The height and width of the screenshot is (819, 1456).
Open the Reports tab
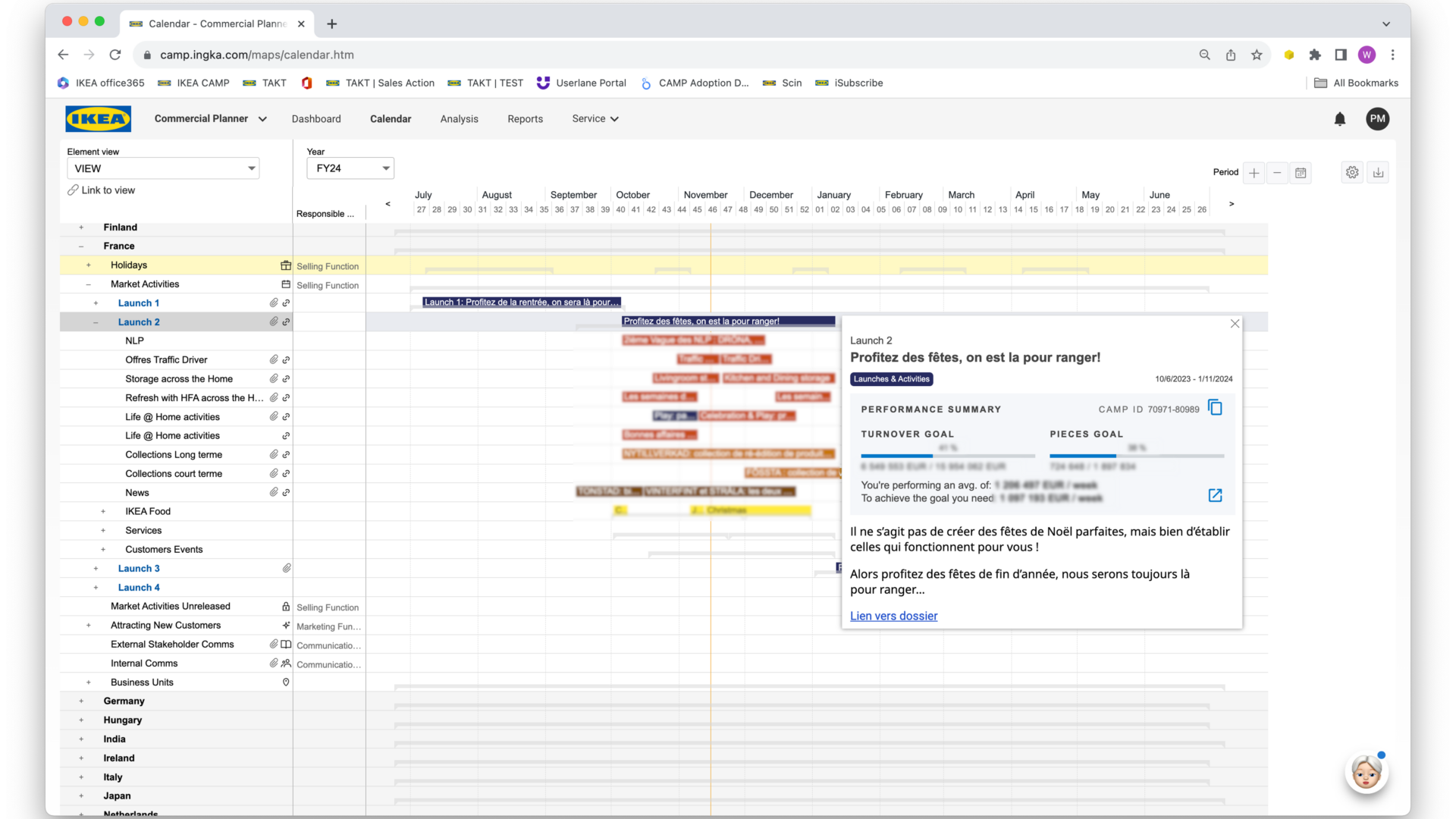525,119
